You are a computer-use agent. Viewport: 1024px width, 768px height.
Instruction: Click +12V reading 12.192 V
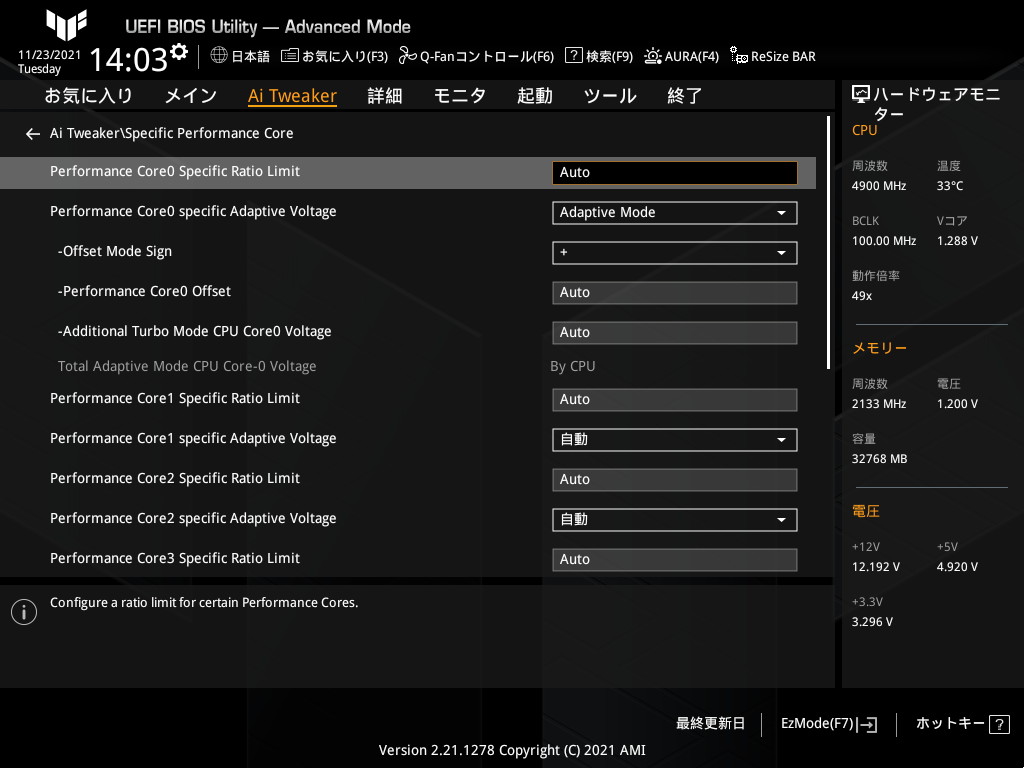[x=876, y=567]
